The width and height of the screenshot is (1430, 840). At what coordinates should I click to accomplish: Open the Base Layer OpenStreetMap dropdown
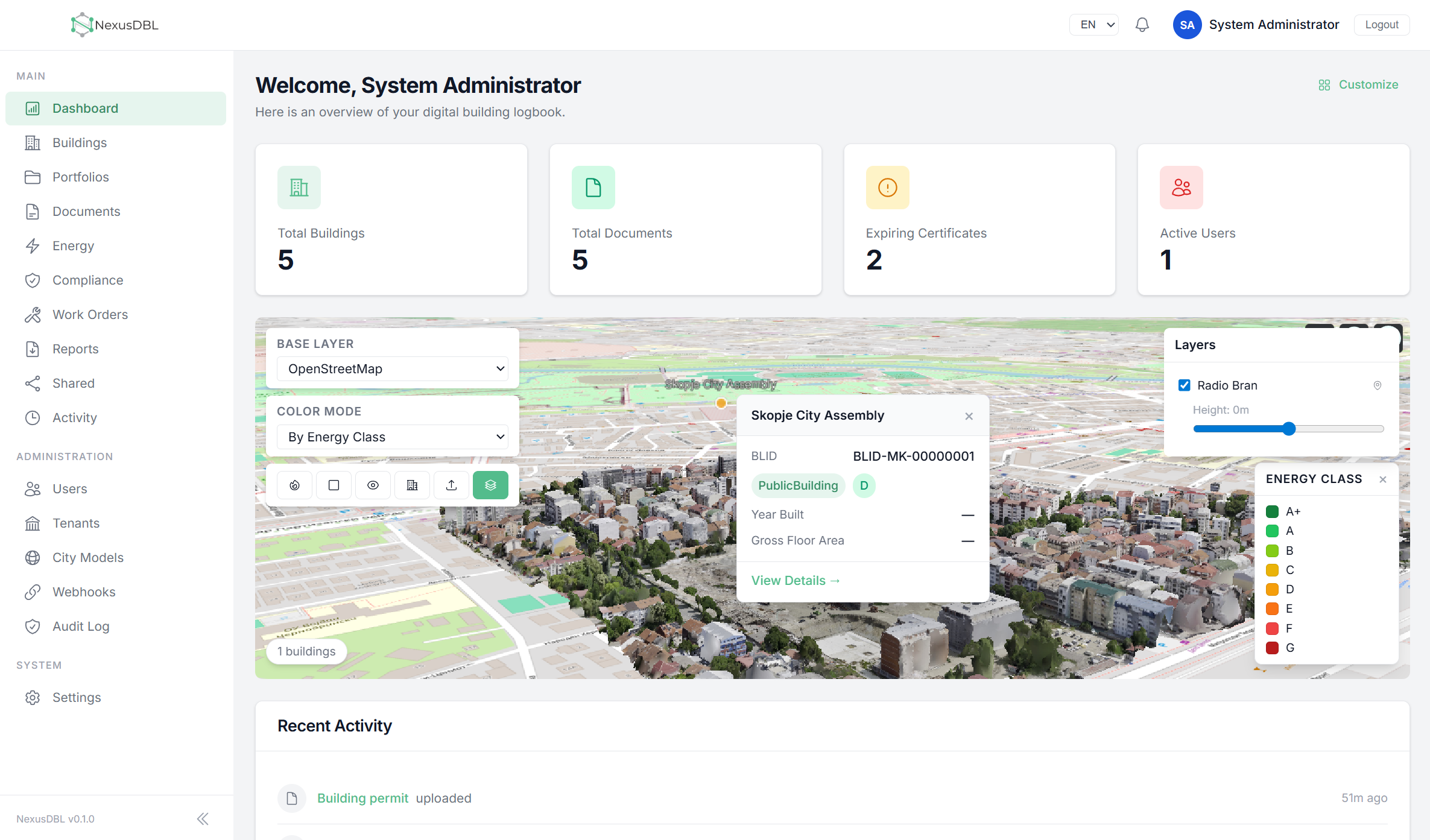392,368
